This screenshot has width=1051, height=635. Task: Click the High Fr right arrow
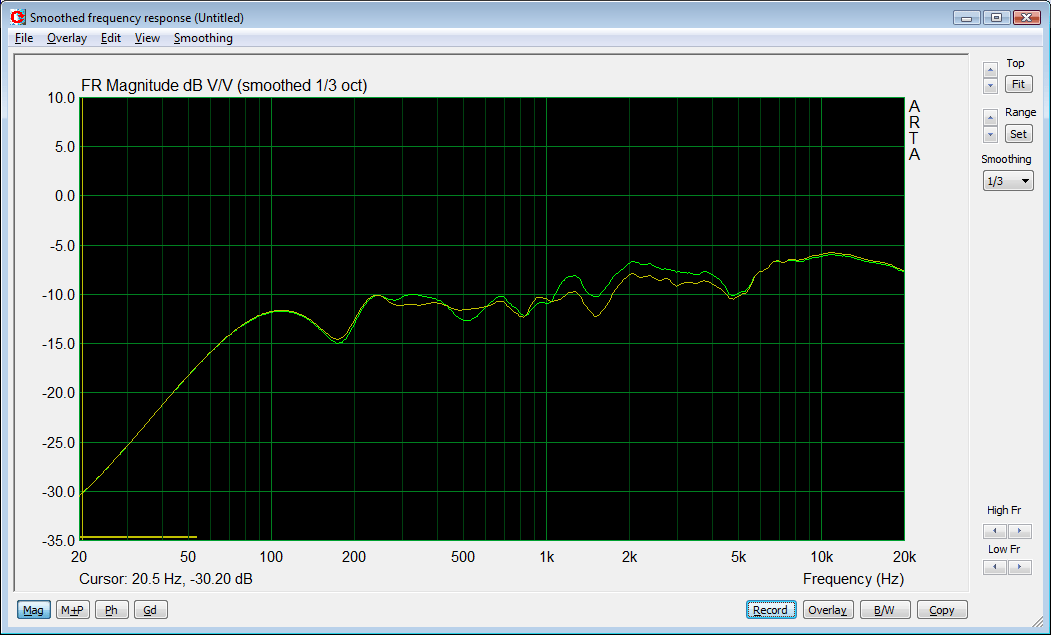point(1020,531)
